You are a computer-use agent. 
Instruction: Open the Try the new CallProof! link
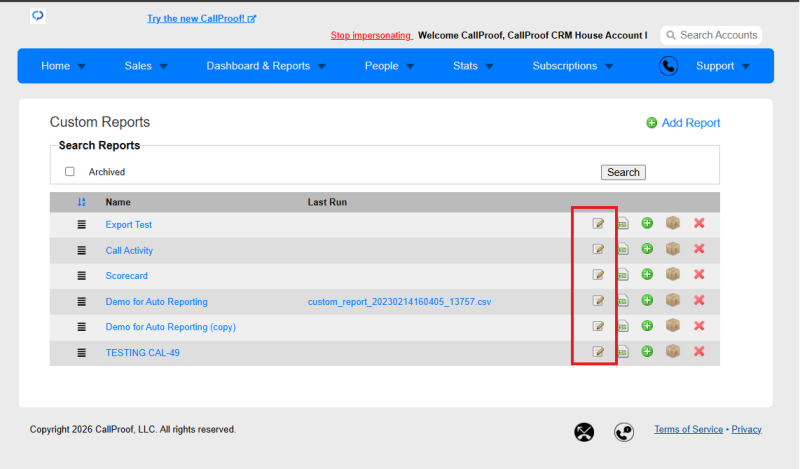[202, 18]
